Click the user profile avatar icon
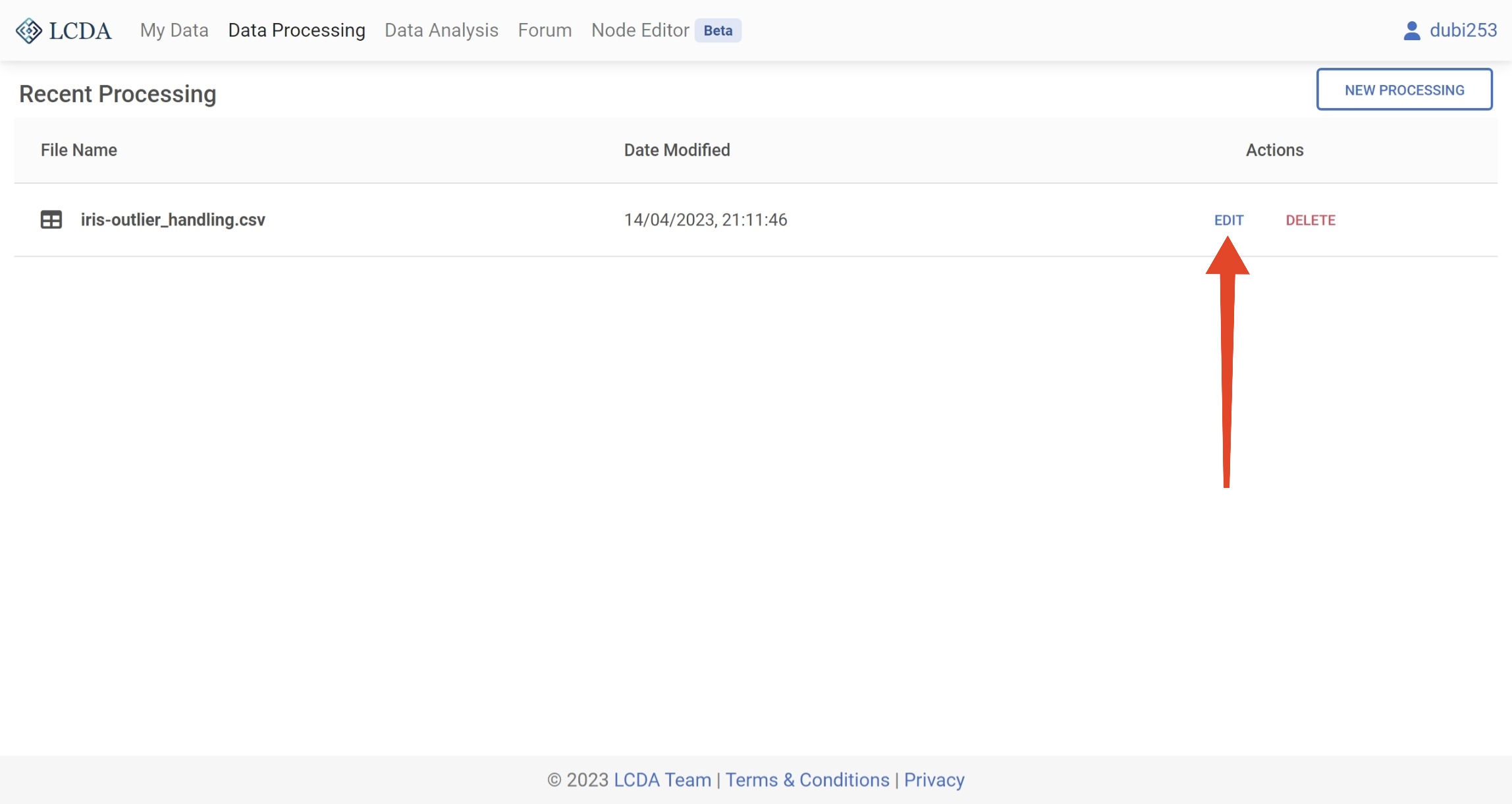The width and height of the screenshot is (1512, 804). pyautogui.click(x=1411, y=30)
